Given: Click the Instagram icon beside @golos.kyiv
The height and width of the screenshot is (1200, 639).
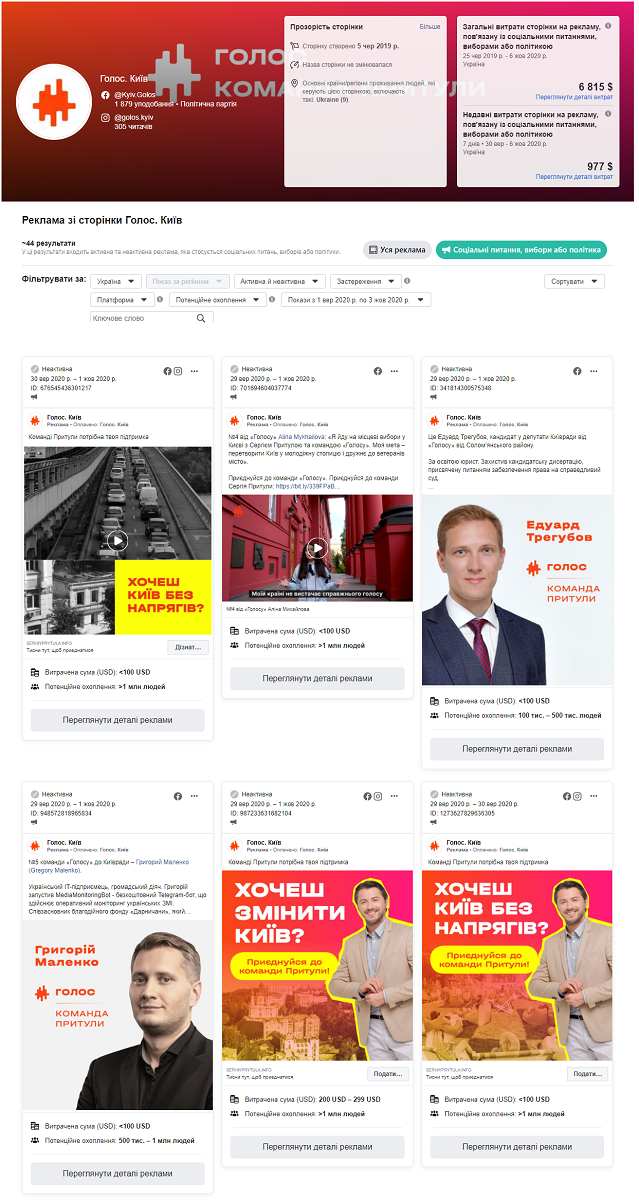Looking at the screenshot, I should coord(105,118).
